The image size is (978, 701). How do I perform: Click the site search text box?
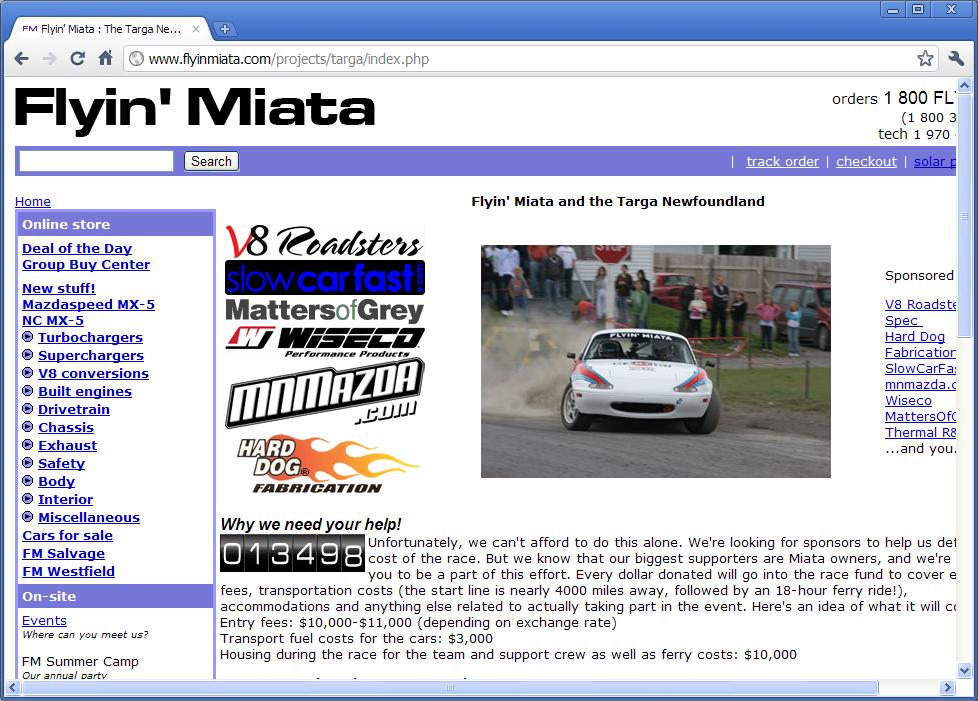click(96, 161)
